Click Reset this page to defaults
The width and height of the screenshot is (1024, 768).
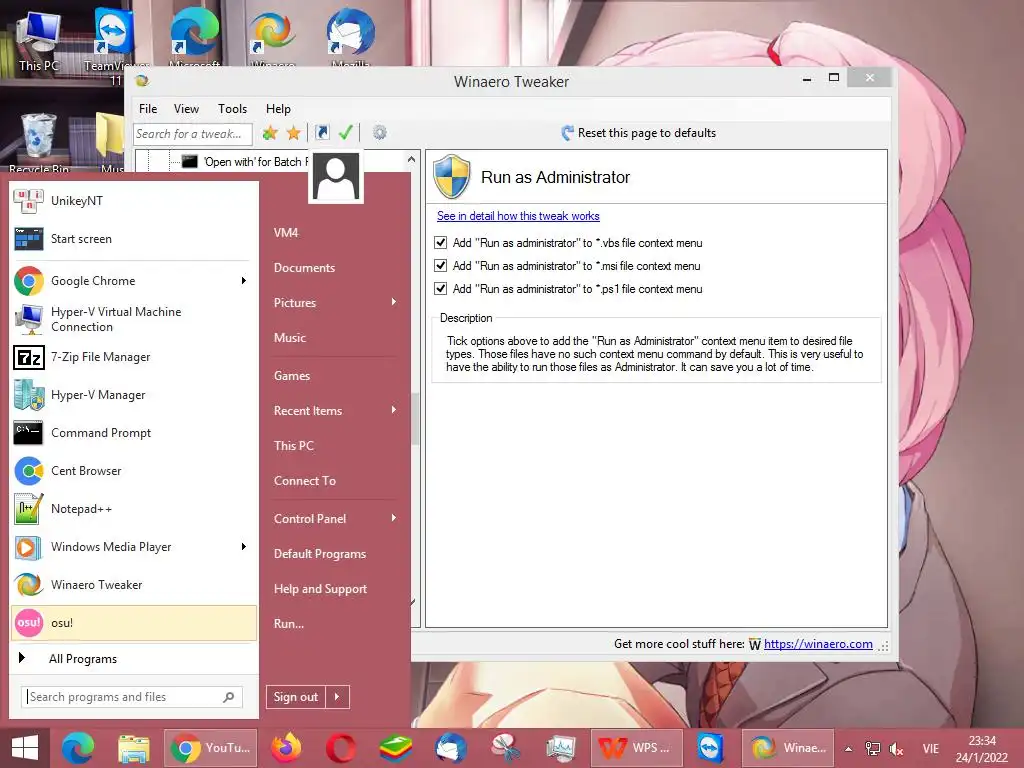[x=639, y=133]
